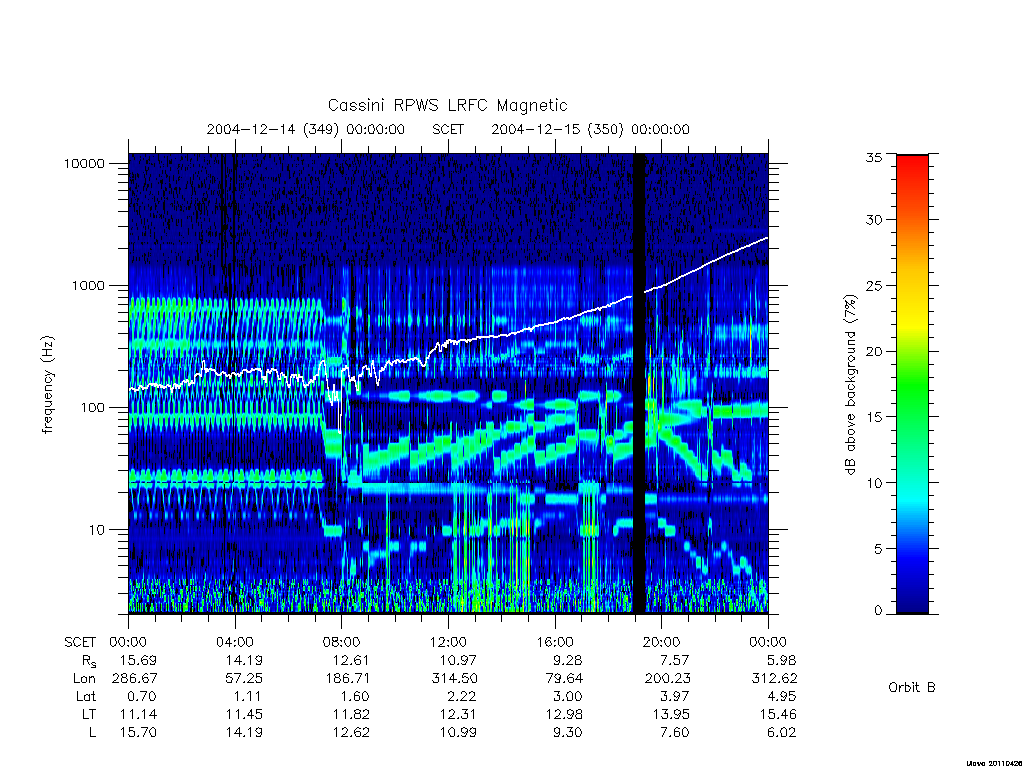Select start time '2004-12-14 (349) 00:00:00'
Viewport: 1024px width, 768px height.
click(306, 129)
